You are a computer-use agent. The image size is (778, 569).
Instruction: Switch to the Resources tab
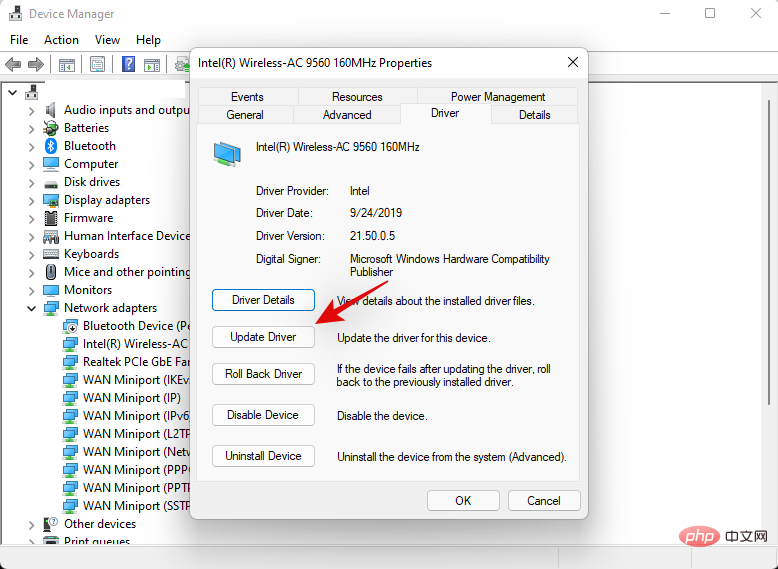[357, 97]
